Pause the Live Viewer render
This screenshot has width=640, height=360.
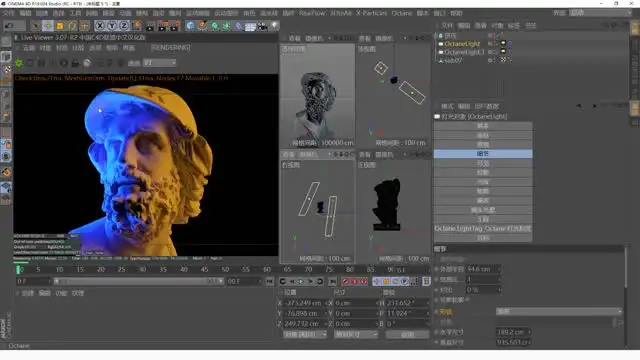pos(41,63)
